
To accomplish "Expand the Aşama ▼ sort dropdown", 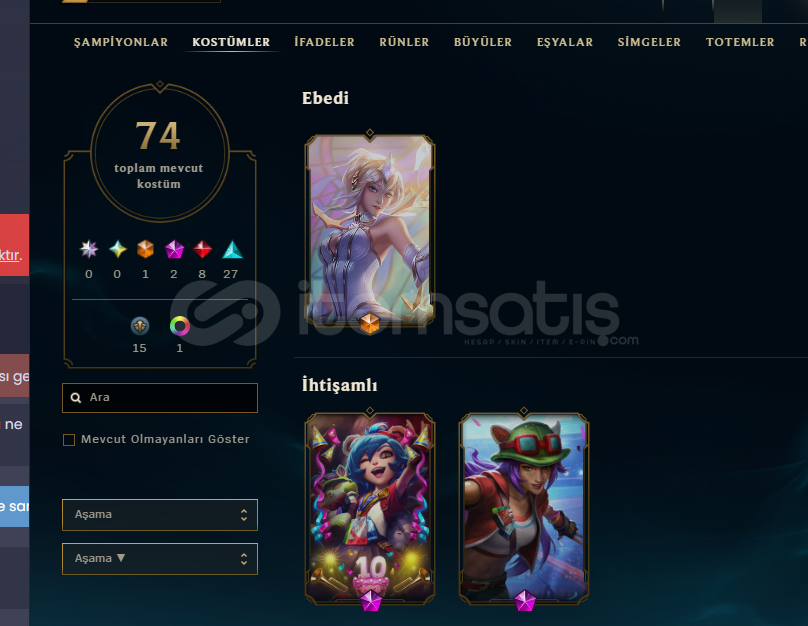I will tap(160, 559).
